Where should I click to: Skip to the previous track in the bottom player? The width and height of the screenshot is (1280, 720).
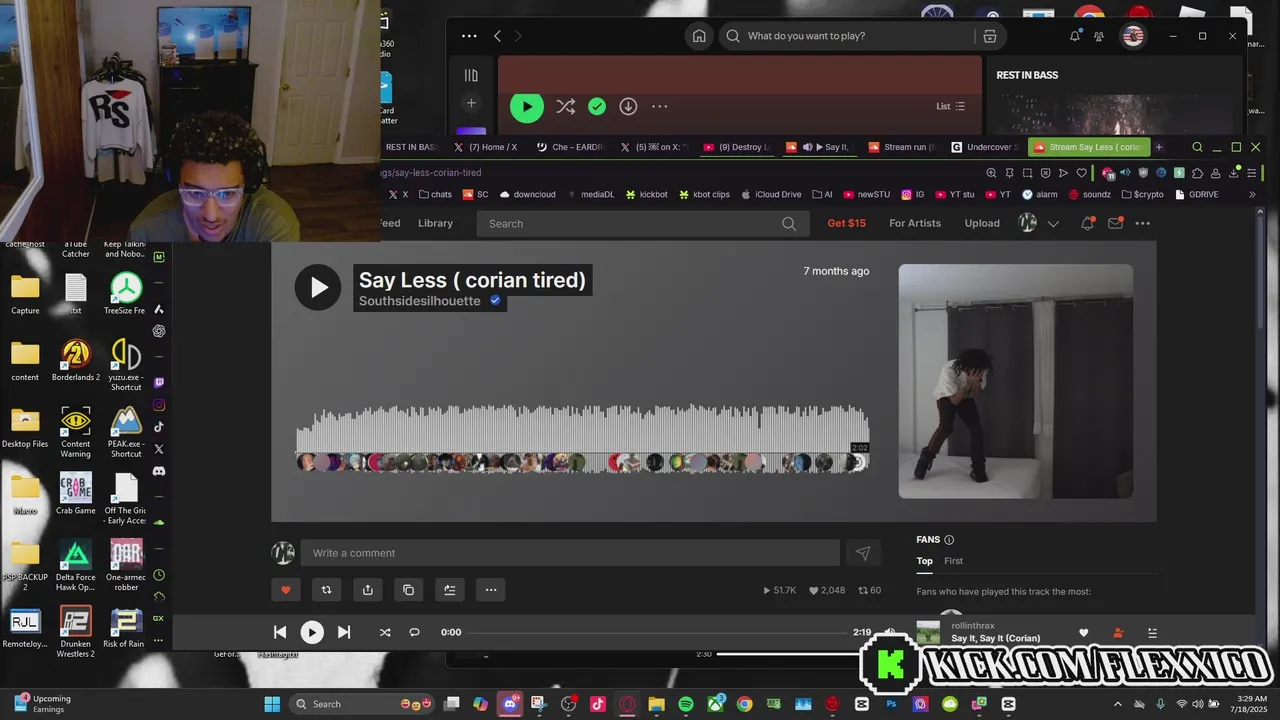pyautogui.click(x=280, y=632)
